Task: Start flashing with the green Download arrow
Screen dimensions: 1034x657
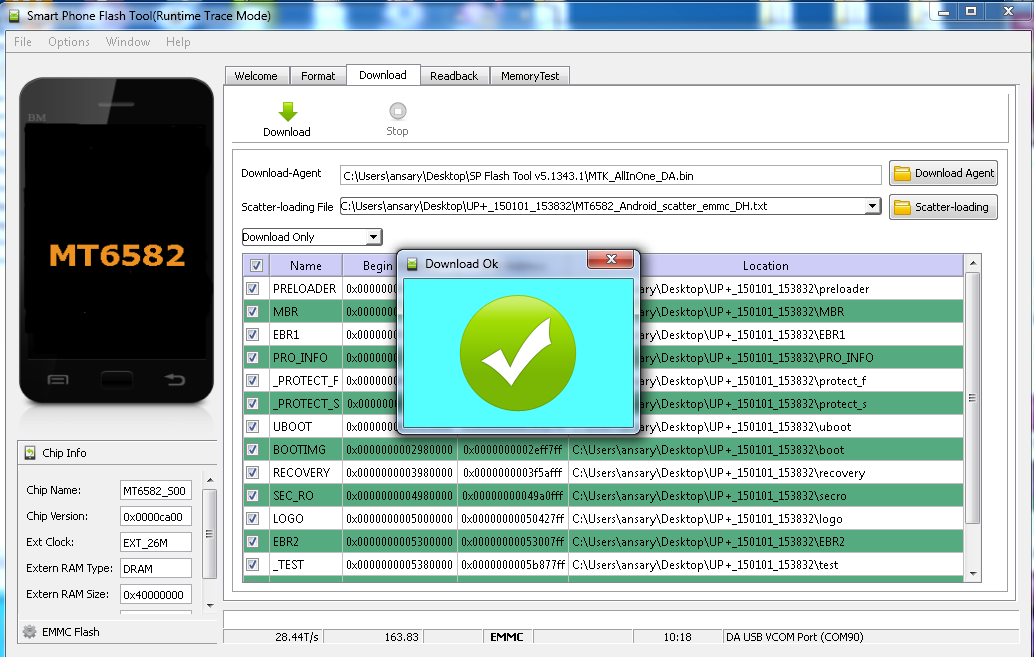Action: (288, 119)
